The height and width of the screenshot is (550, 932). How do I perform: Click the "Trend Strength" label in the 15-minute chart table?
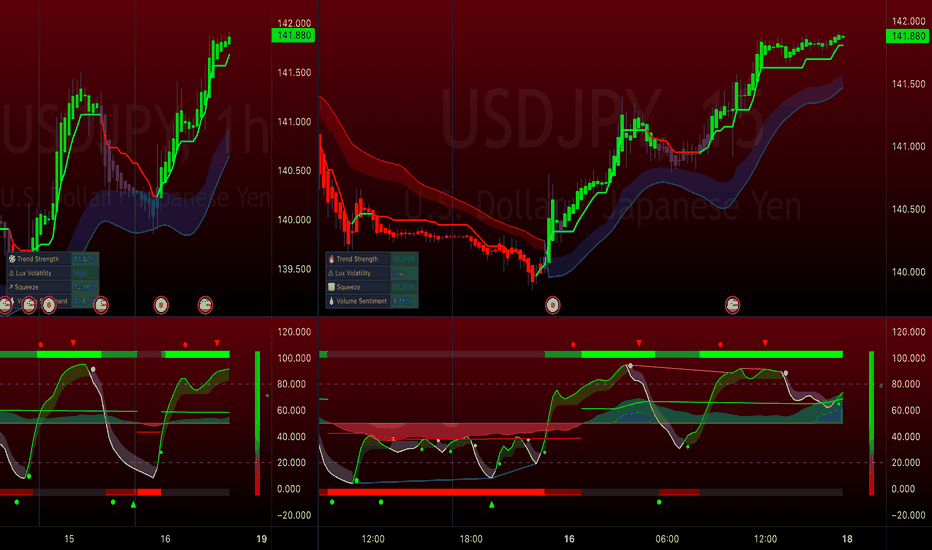(357, 259)
